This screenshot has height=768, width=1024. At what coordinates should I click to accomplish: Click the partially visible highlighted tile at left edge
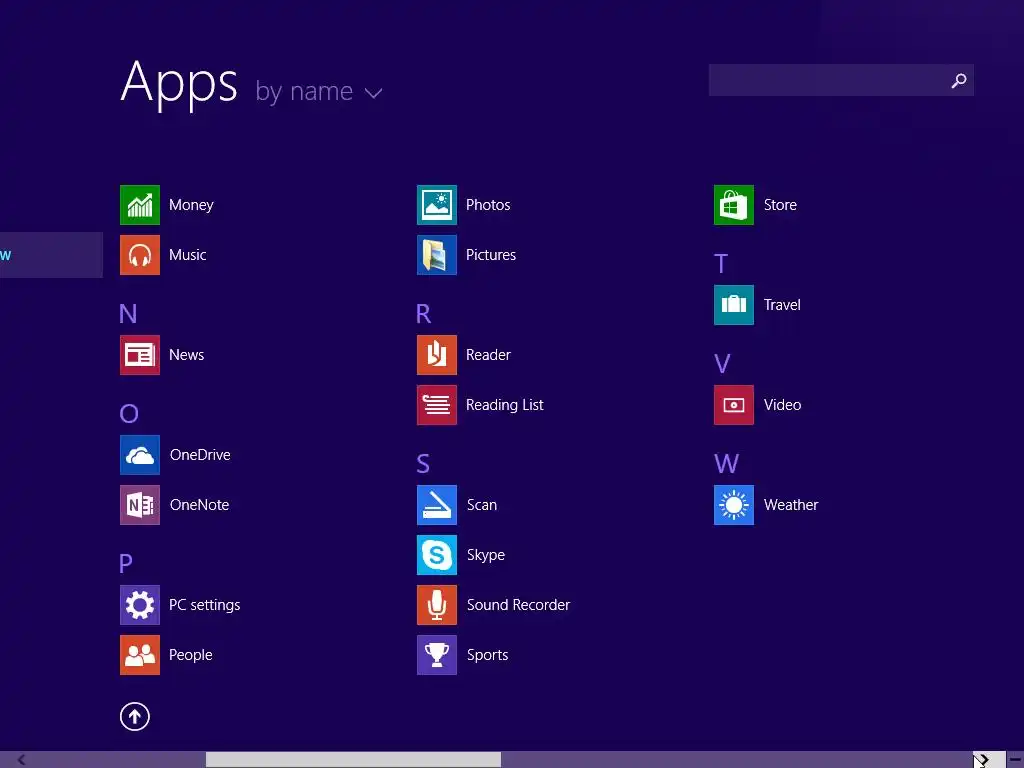(x=51, y=255)
